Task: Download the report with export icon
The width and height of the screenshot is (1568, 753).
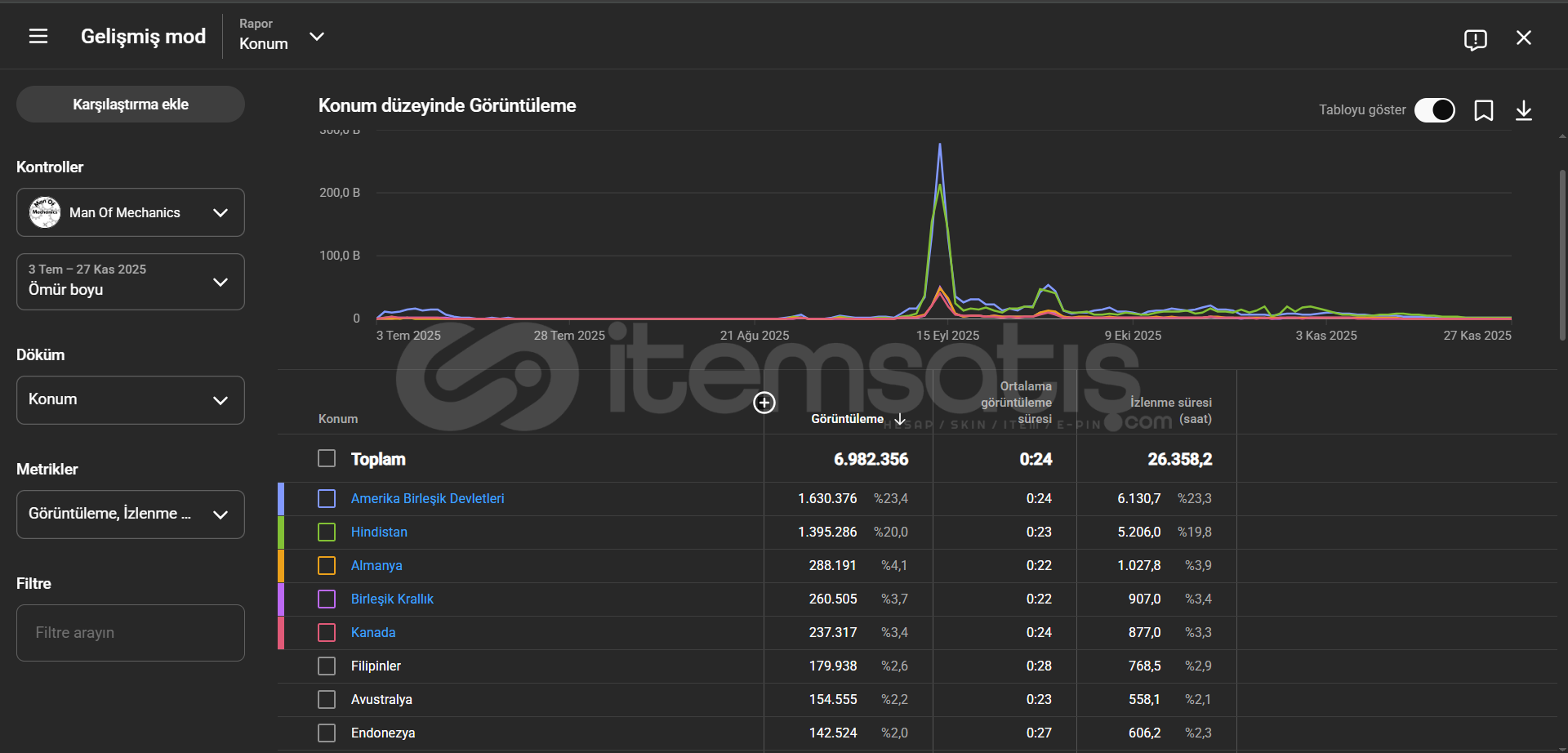Action: click(x=1523, y=110)
